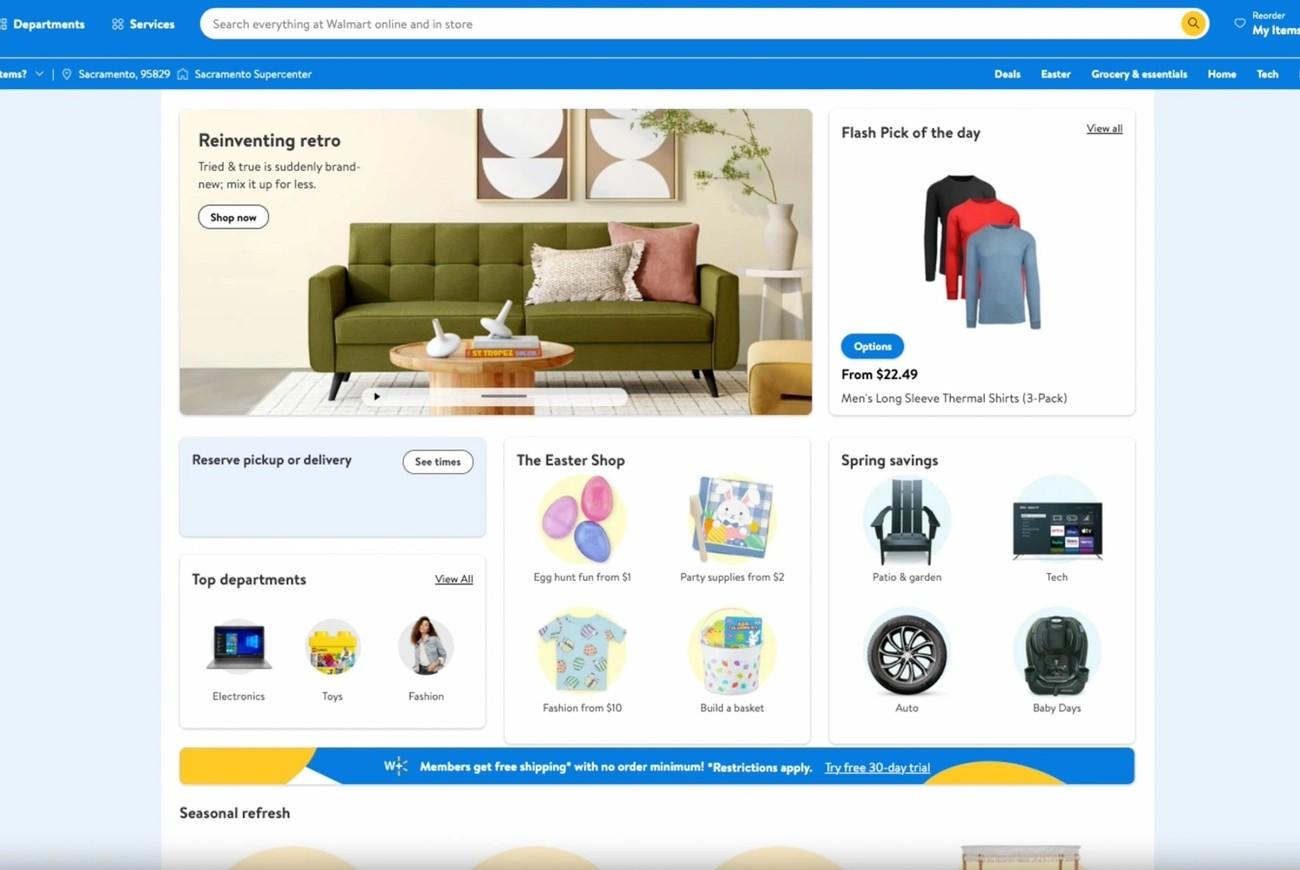
Task: Click the Shop now button
Action: (x=233, y=216)
